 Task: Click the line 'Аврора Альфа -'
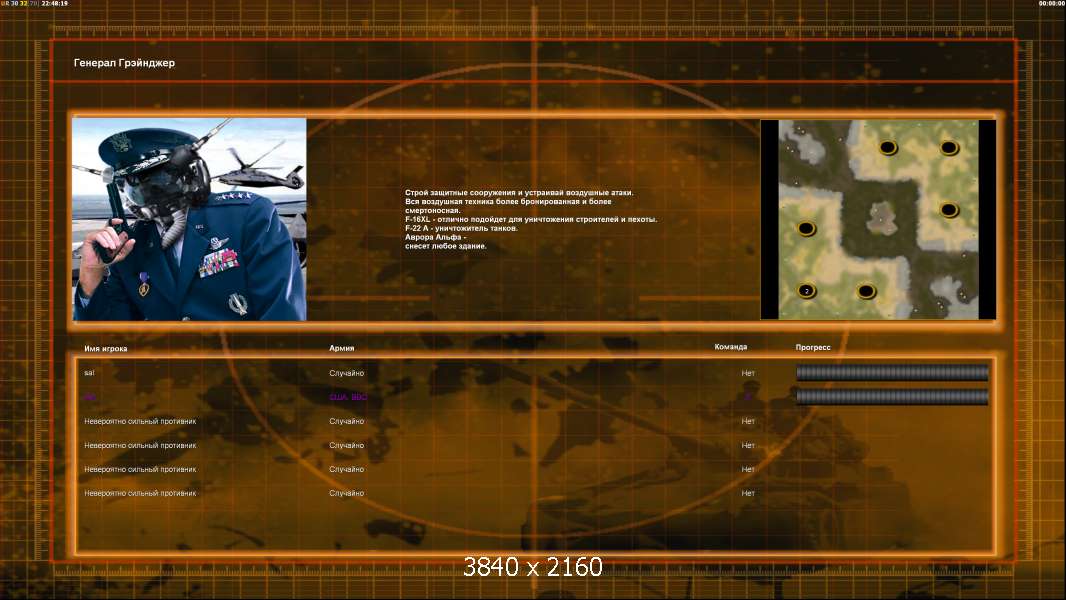(x=435, y=237)
